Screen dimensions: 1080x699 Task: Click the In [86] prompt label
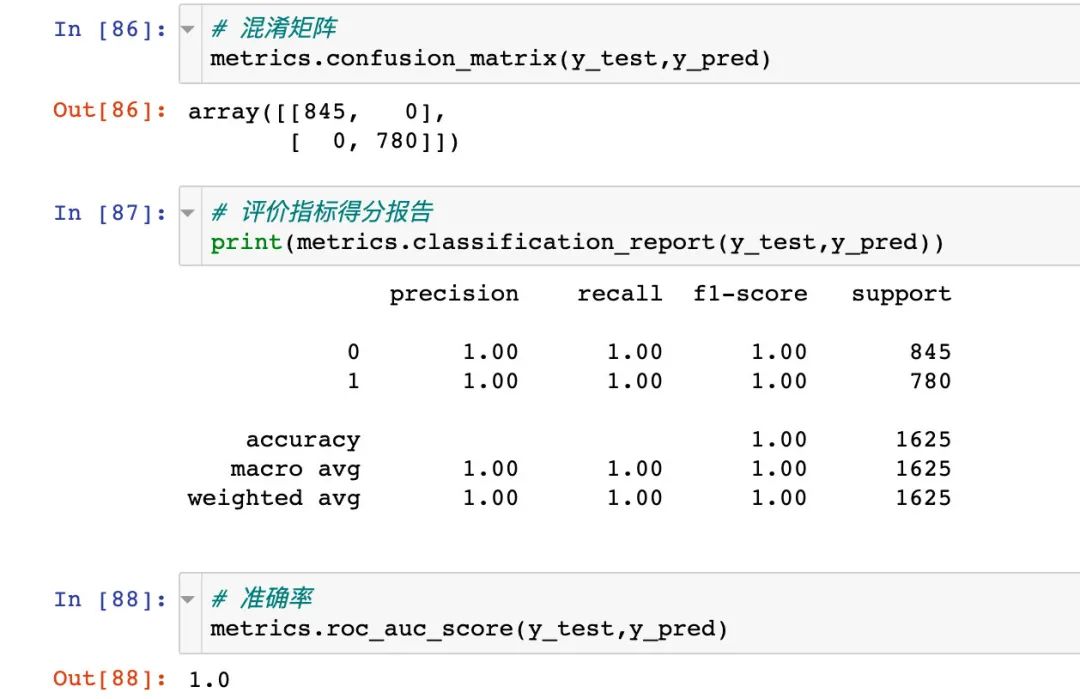(110, 30)
